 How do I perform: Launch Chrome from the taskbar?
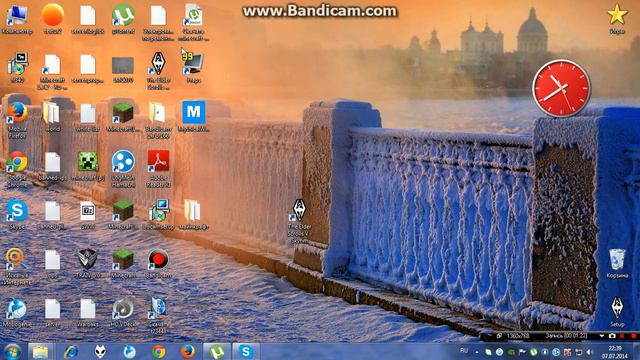point(159,351)
